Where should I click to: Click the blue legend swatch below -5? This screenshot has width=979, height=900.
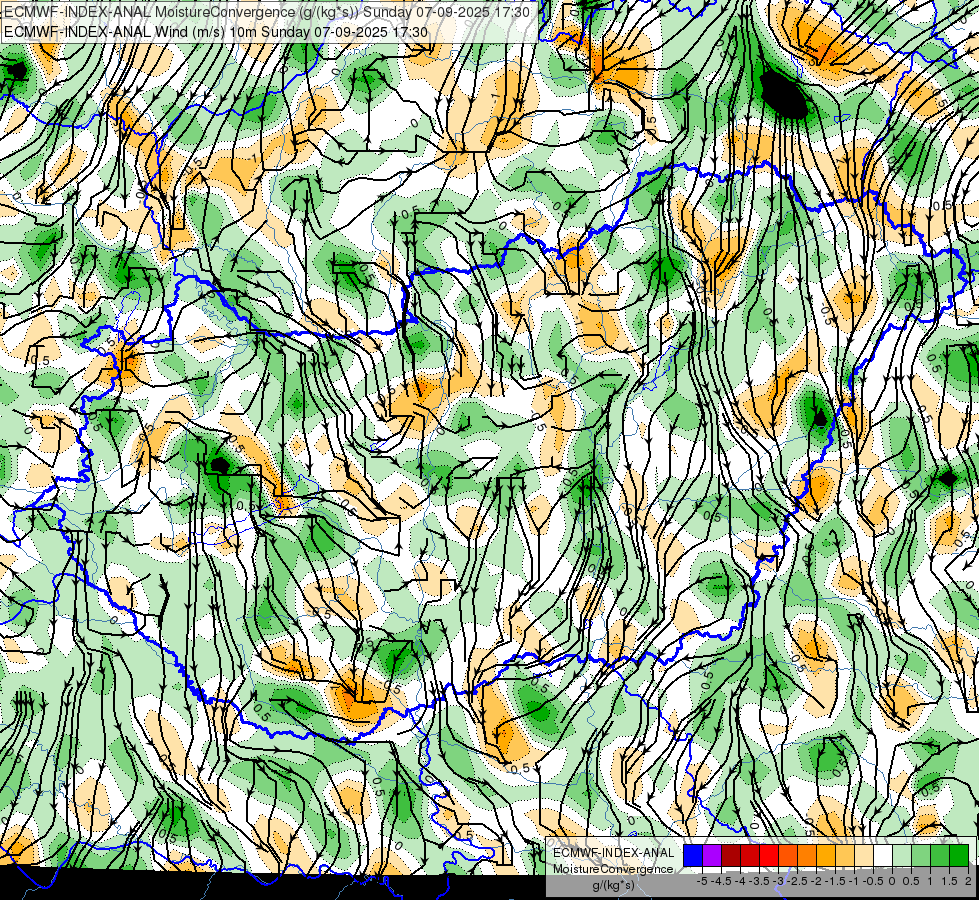coord(693,856)
